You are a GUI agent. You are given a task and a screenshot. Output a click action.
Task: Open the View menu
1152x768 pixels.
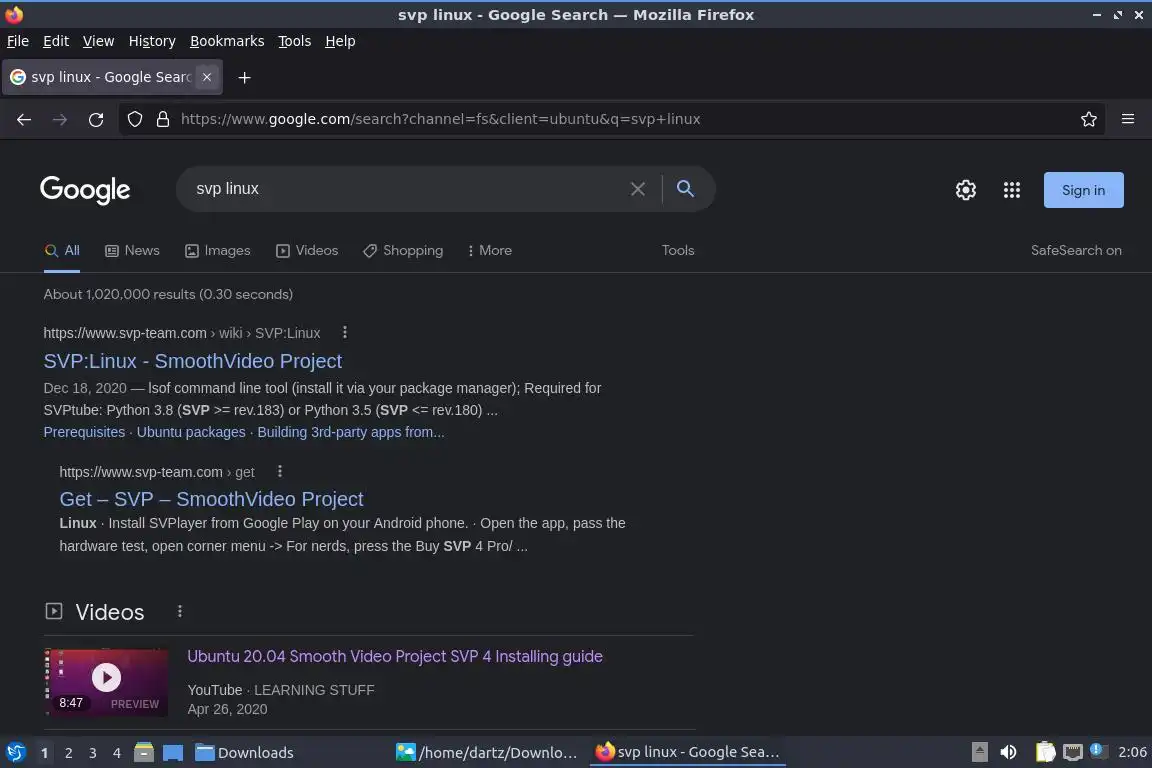tap(98, 42)
